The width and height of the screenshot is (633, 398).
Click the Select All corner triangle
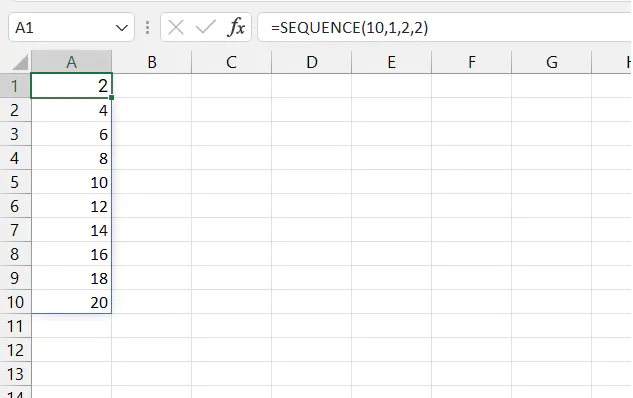pos(20,62)
